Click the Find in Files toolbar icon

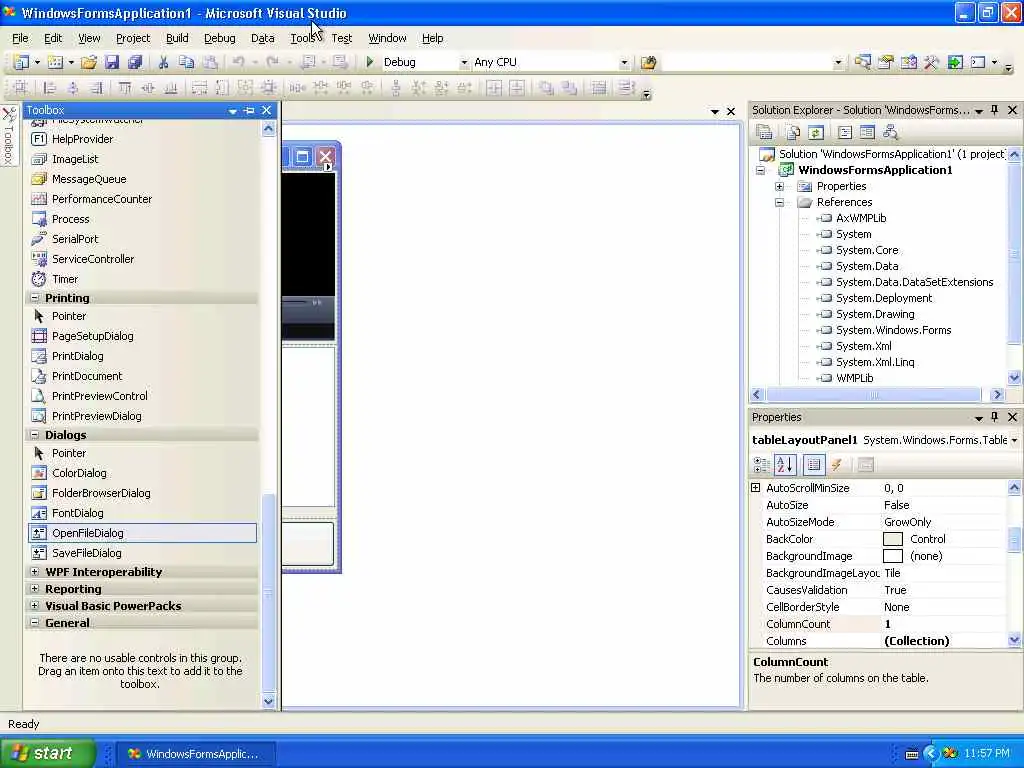tap(648, 62)
